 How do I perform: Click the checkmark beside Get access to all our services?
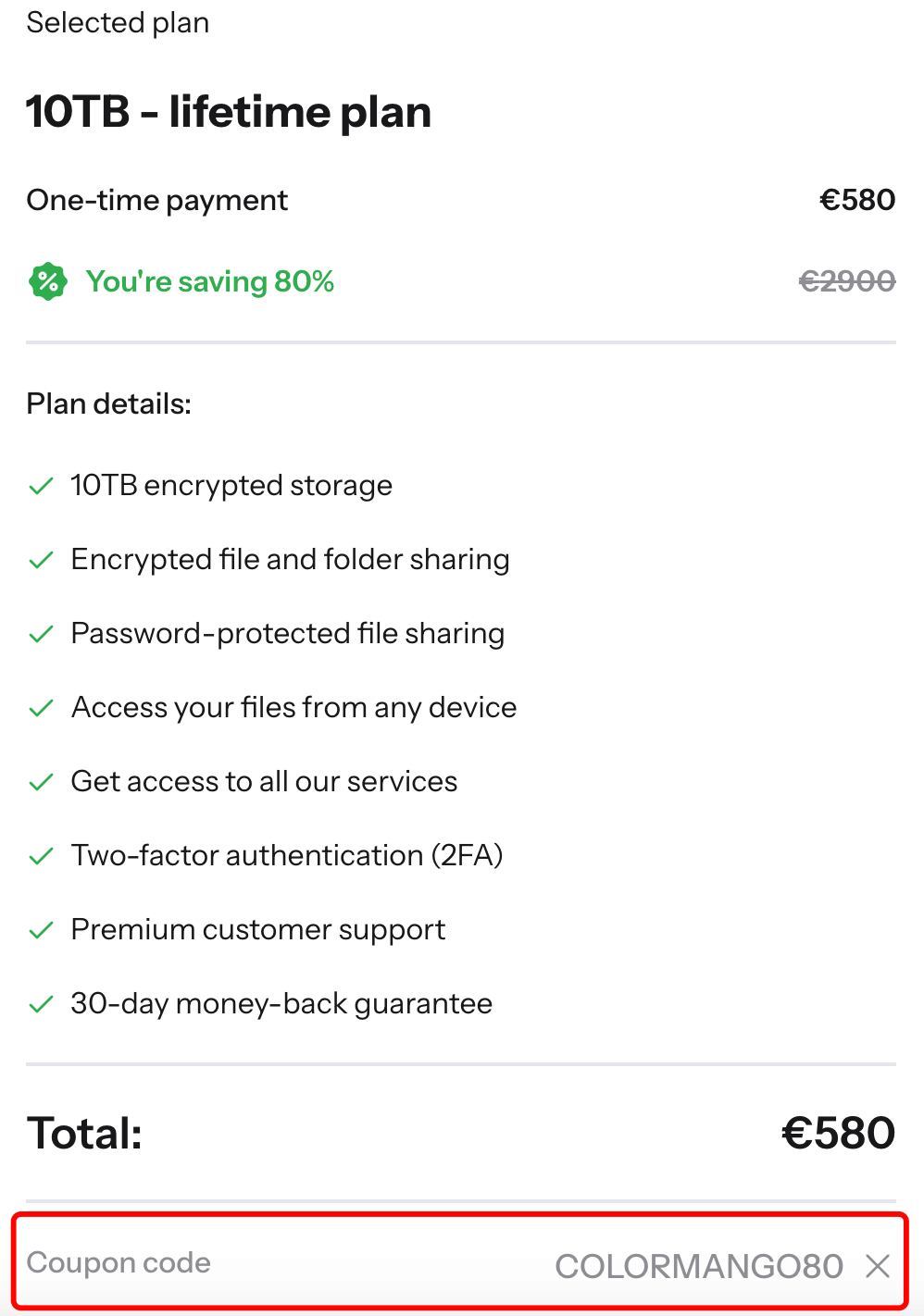[41, 781]
